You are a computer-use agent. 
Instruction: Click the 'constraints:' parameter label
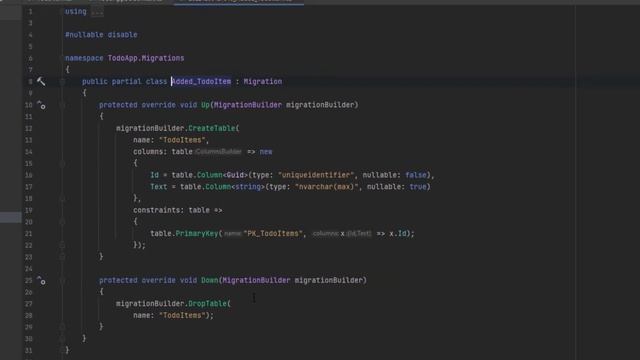[x=158, y=210]
